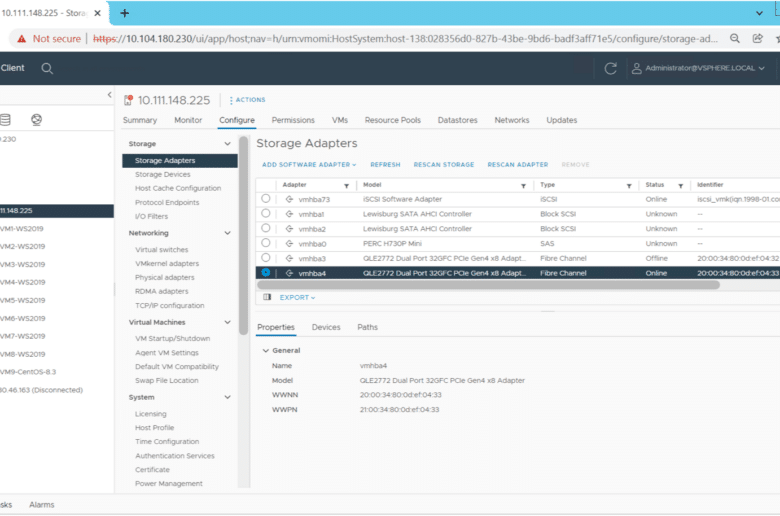This screenshot has width=780, height=516.
Task: Click the adapter icon for vmhba3
Action: coord(289,258)
